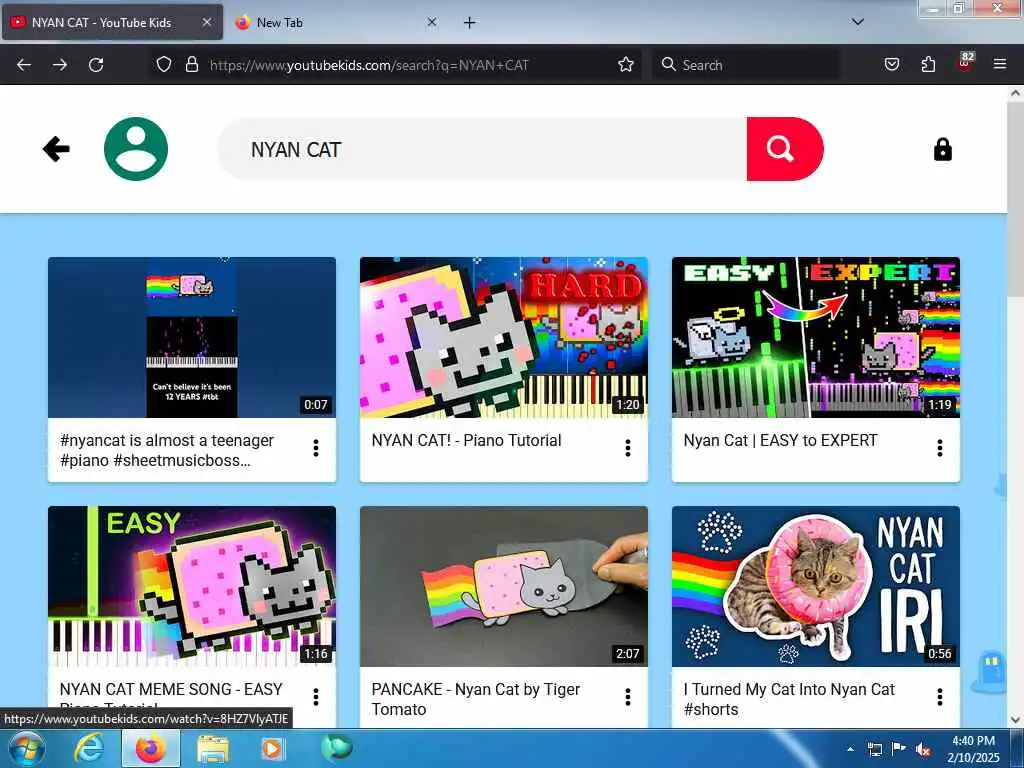The width and height of the screenshot is (1024, 768).
Task: Show hidden tray icons arrow
Action: pyautogui.click(x=850, y=749)
